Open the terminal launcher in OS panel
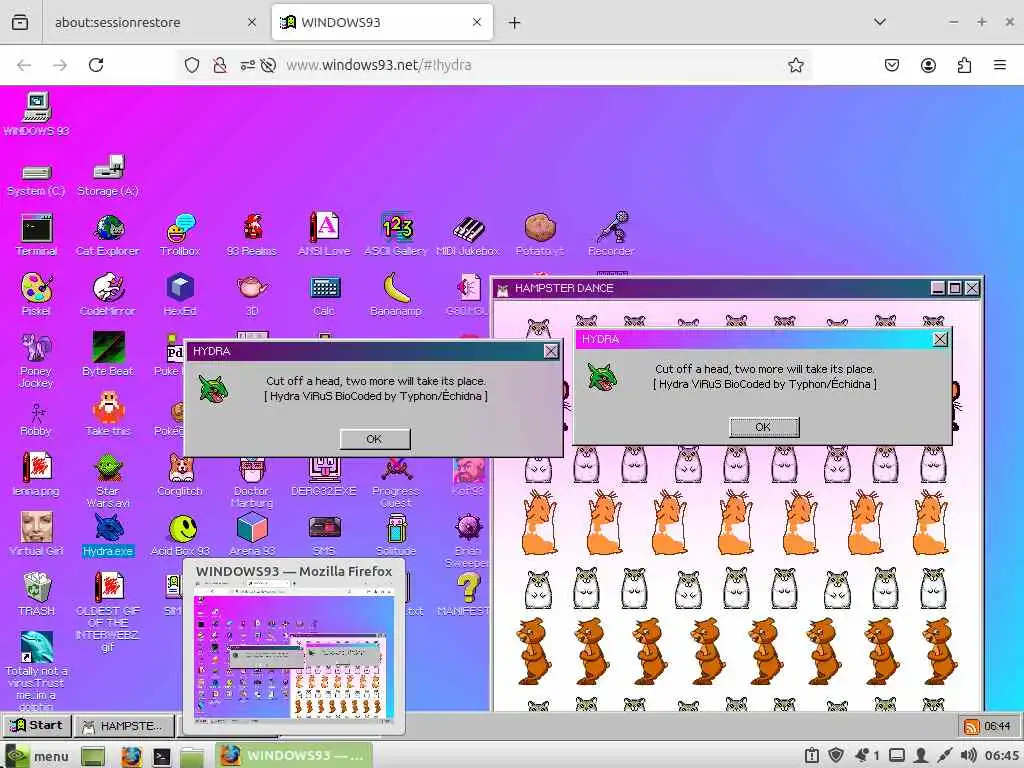This screenshot has width=1024, height=768. [x=161, y=756]
